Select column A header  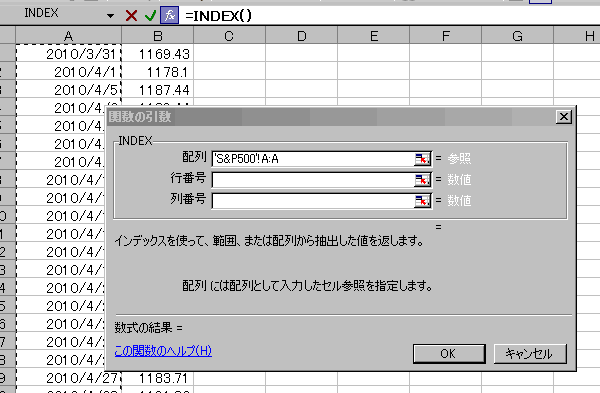coord(68,36)
